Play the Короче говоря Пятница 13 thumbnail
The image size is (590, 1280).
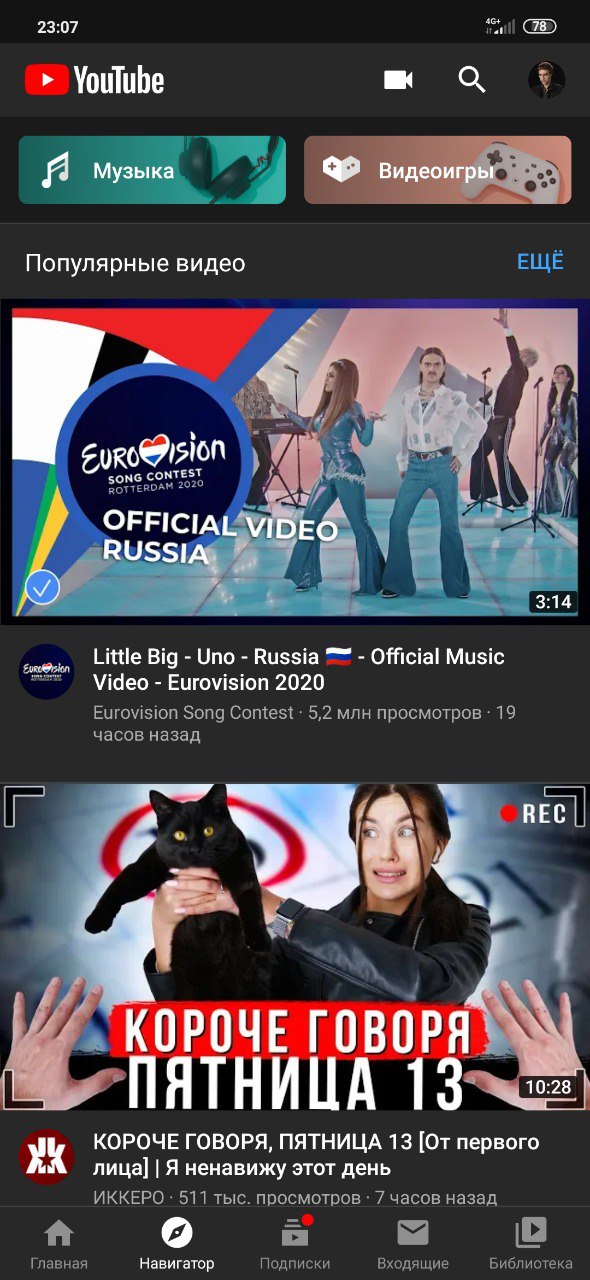pos(295,946)
